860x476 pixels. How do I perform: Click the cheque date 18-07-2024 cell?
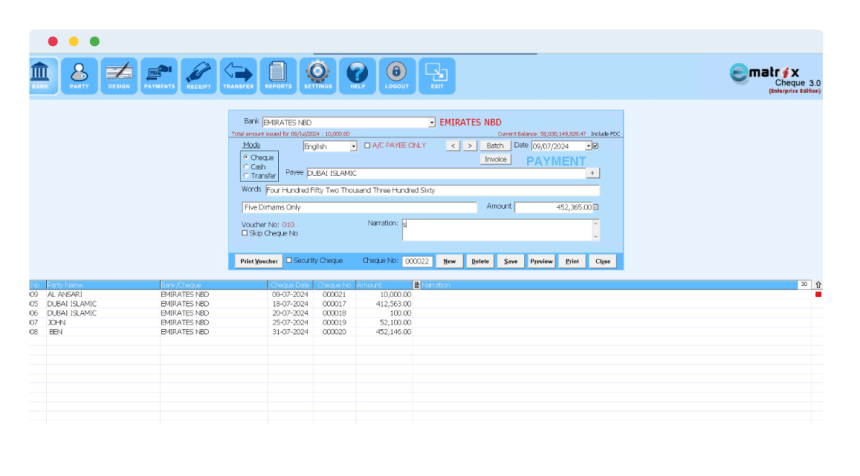[x=290, y=304]
